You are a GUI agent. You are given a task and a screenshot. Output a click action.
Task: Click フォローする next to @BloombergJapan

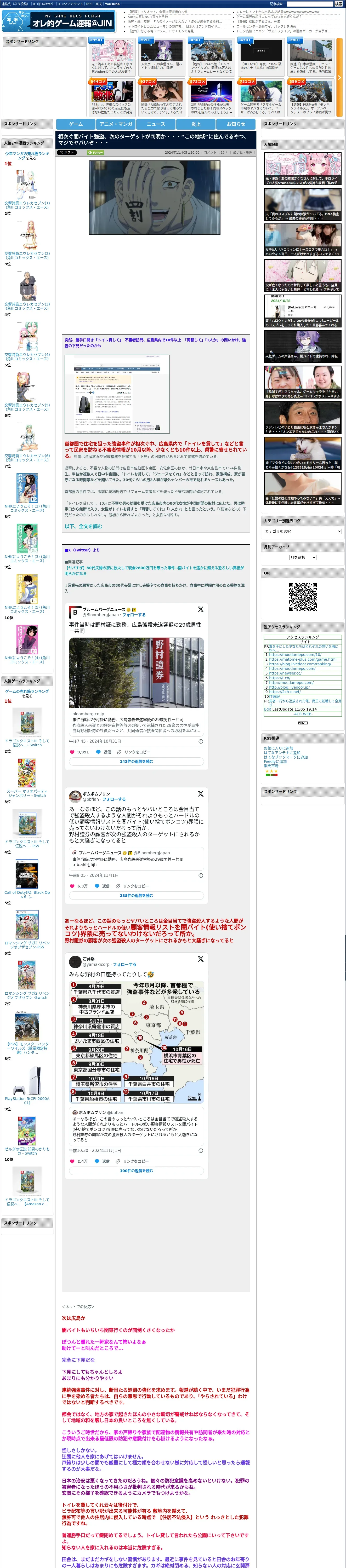pos(134,615)
